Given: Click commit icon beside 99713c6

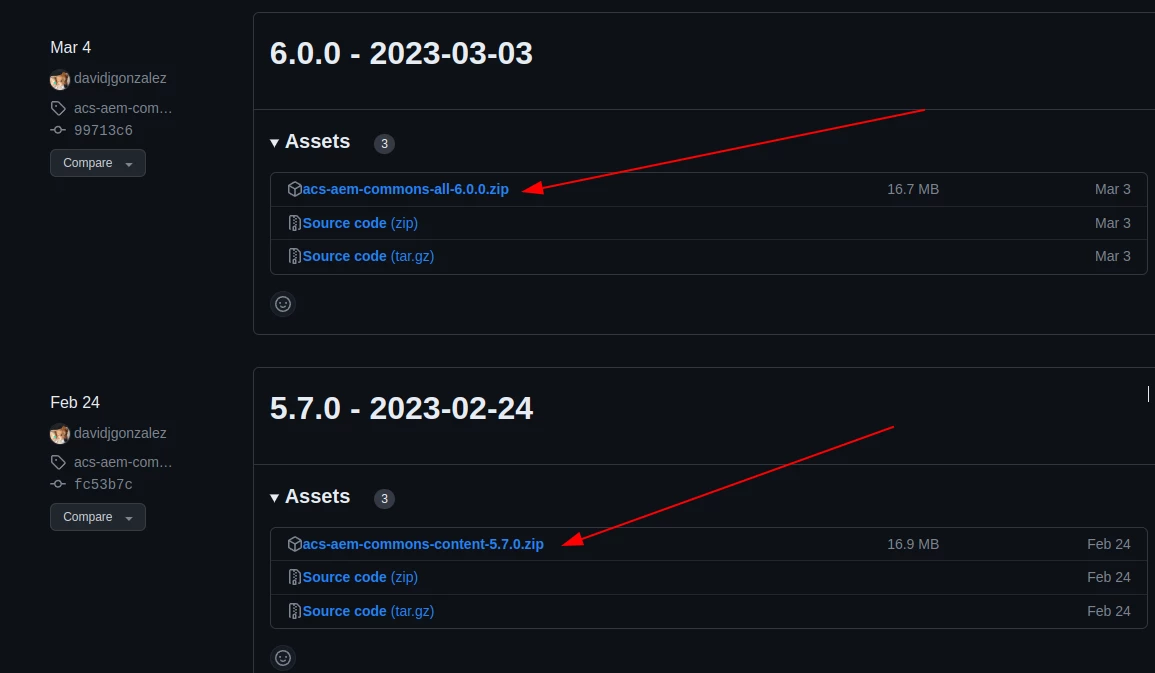Looking at the screenshot, I should point(58,130).
